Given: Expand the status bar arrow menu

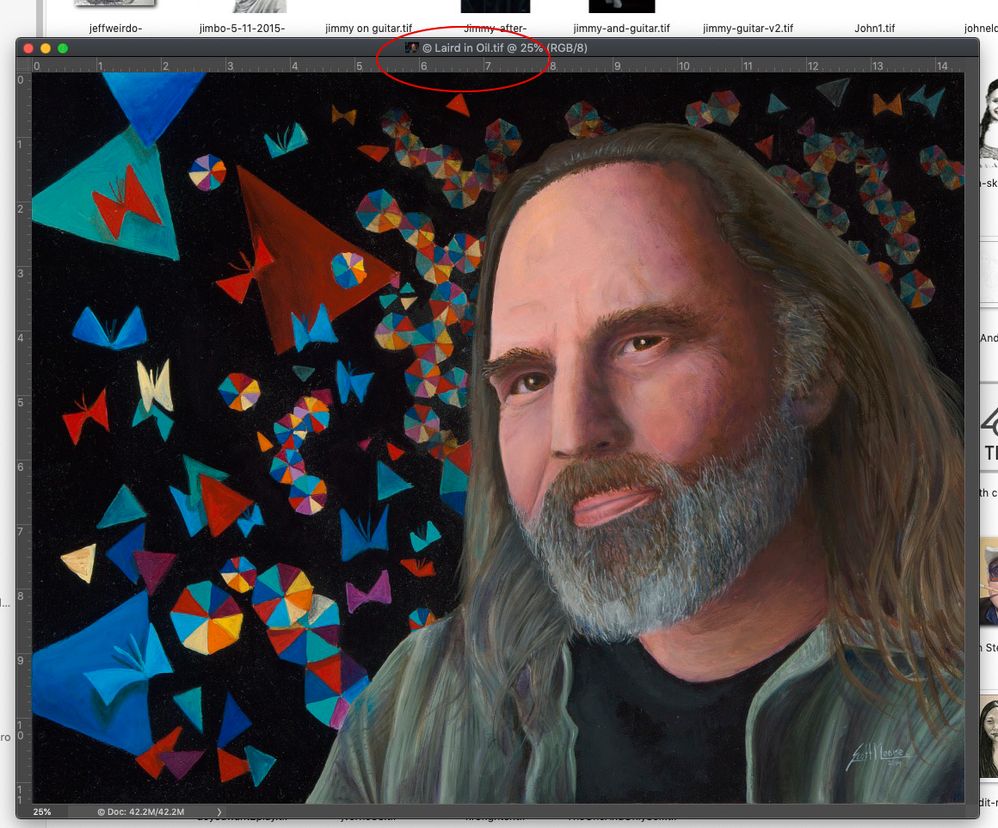Looking at the screenshot, I should coord(219,811).
